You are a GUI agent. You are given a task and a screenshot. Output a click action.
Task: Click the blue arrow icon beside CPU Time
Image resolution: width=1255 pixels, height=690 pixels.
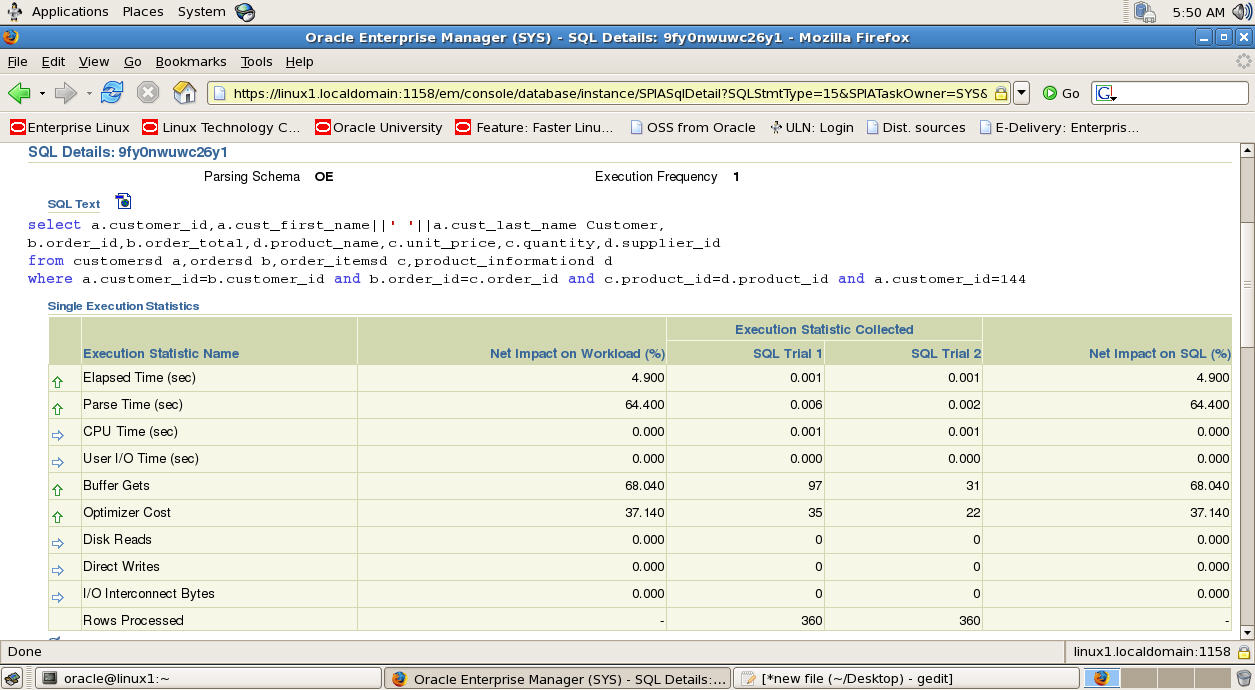(x=58, y=433)
